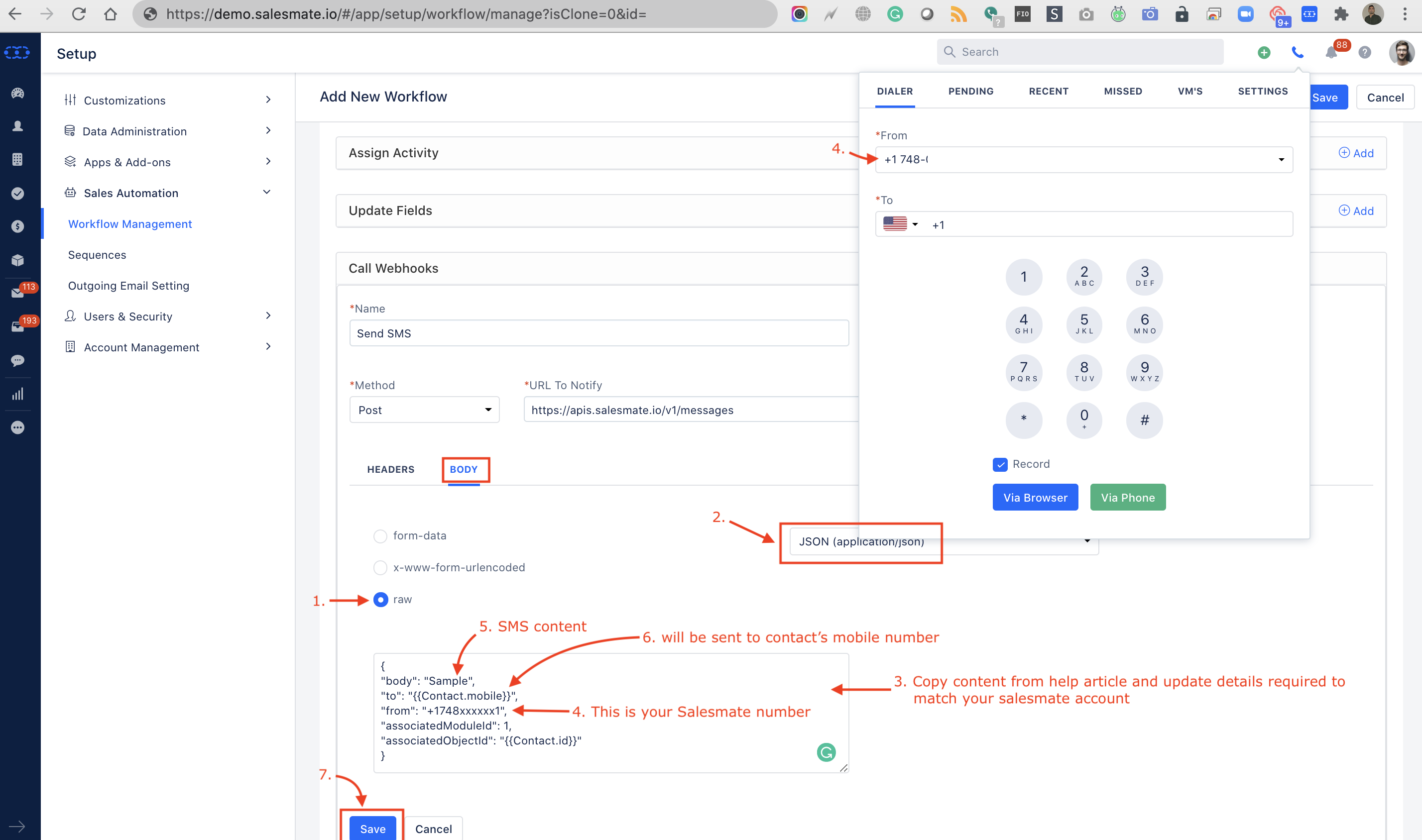Open the Companies building sidebar icon
This screenshot has height=840, width=1422.
[17, 160]
